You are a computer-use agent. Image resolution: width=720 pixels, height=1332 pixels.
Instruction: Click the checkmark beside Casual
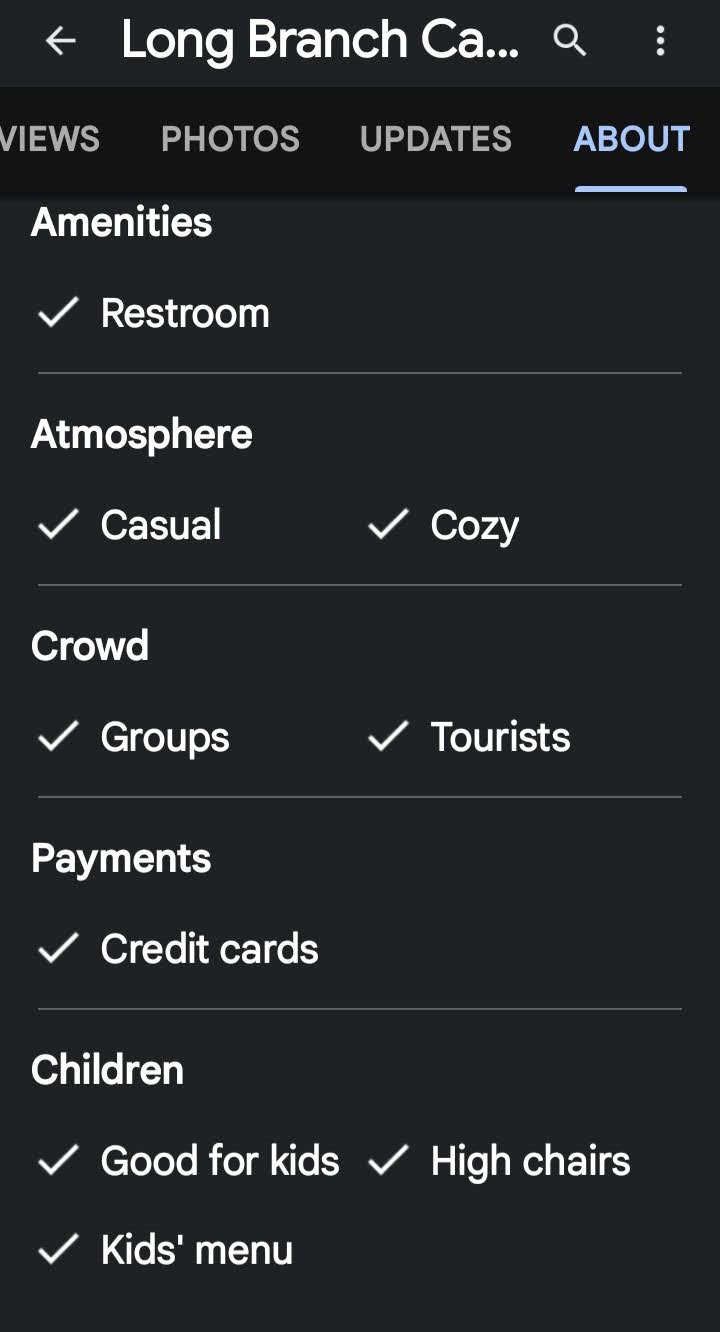coord(58,525)
